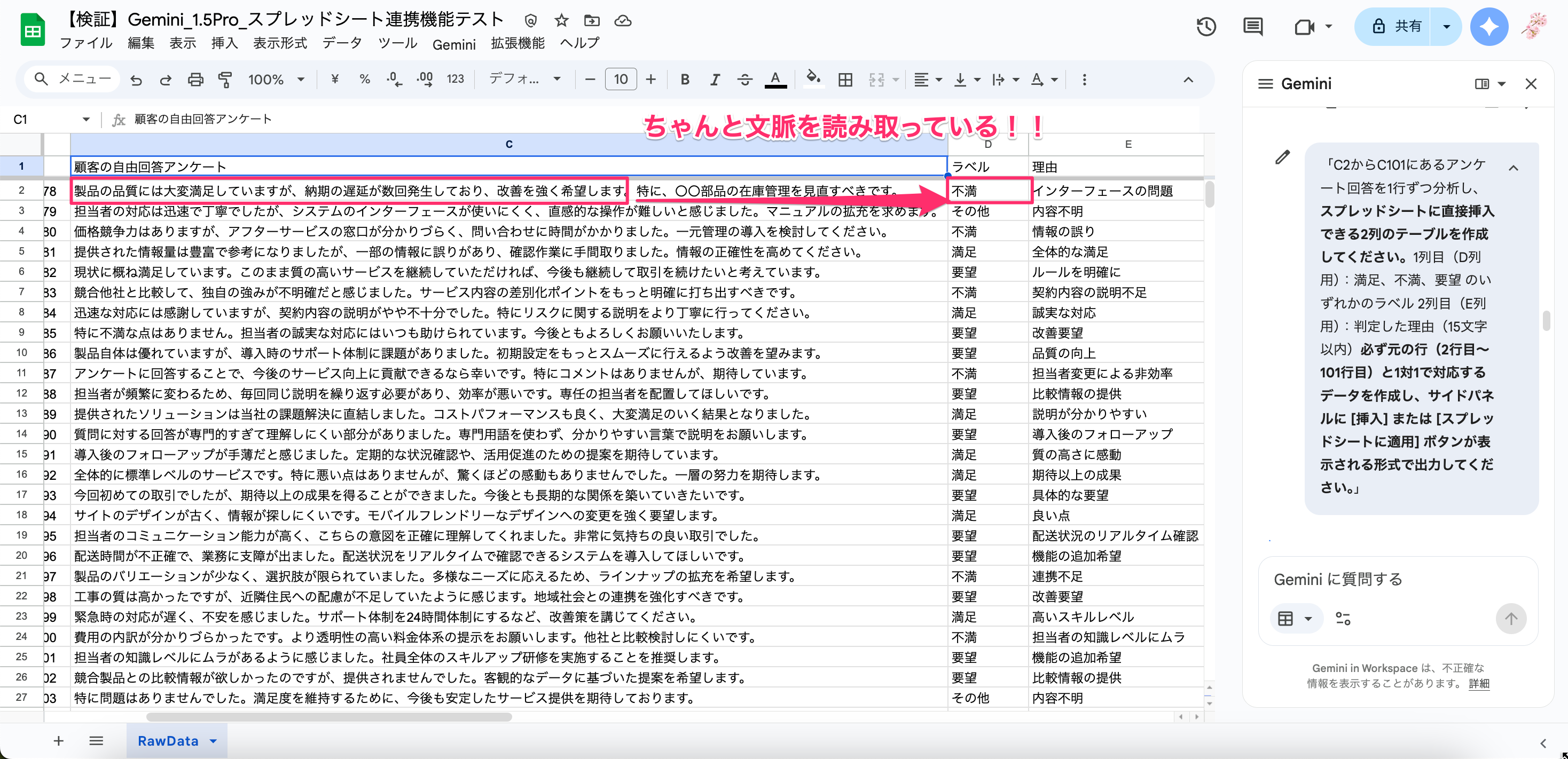This screenshot has height=759, width=1568.
Task: Open the データ menu
Action: [341, 43]
